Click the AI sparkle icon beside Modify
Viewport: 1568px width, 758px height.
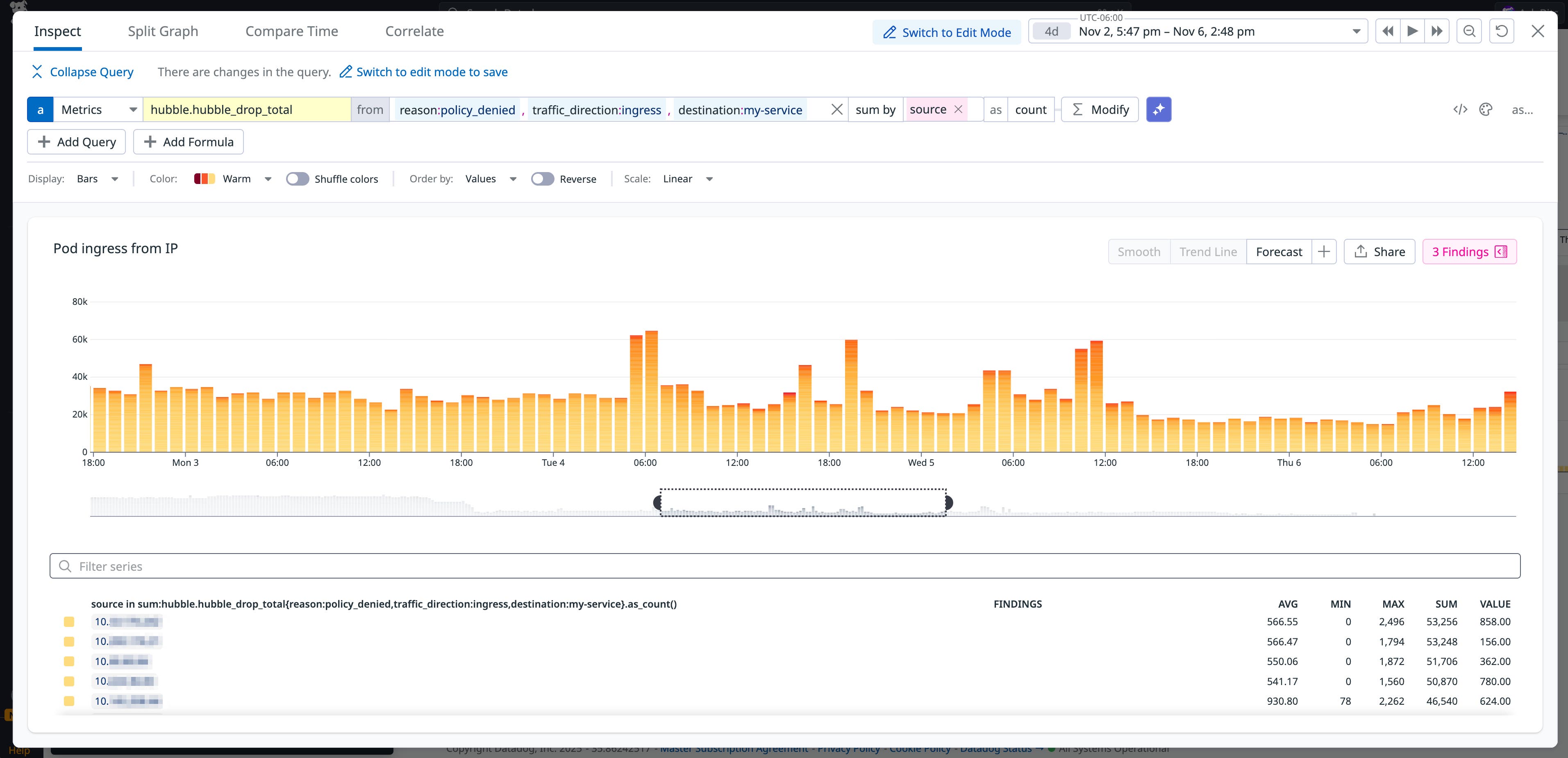(1159, 109)
